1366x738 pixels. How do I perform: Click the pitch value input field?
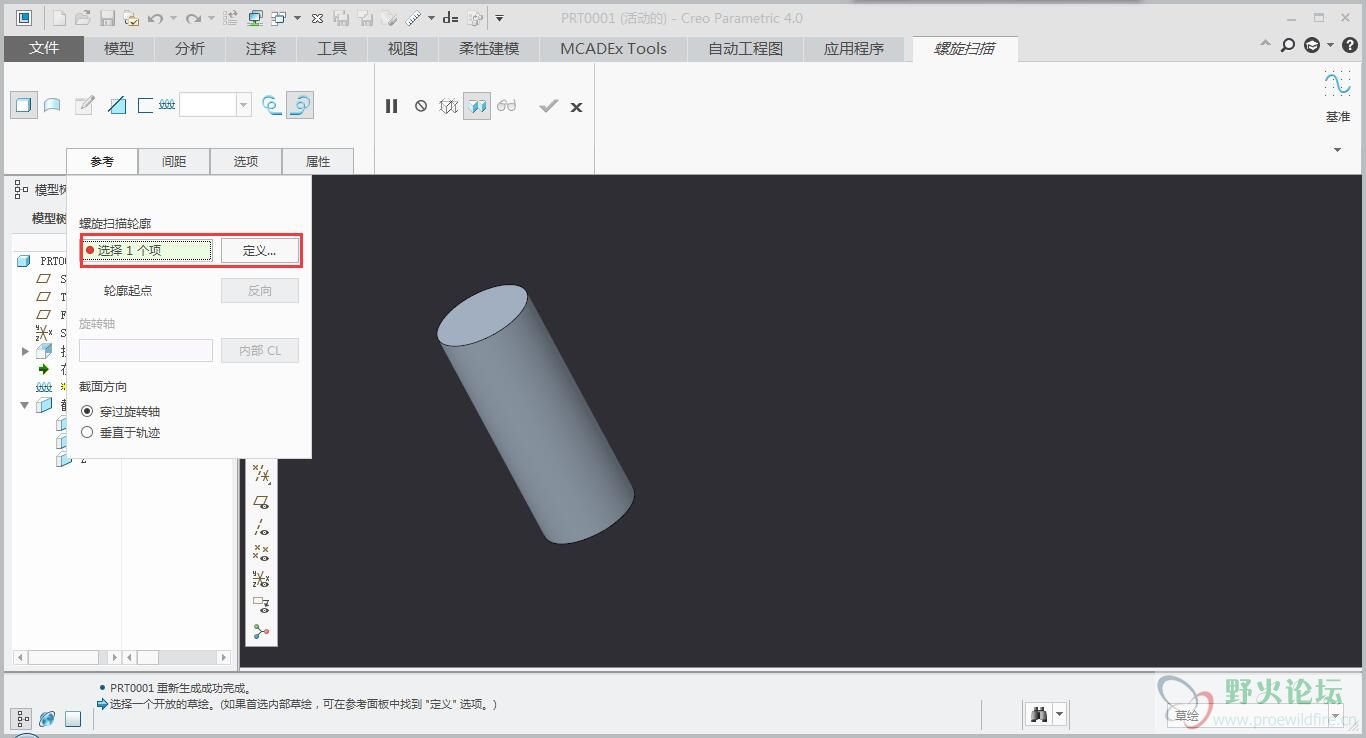(x=207, y=105)
